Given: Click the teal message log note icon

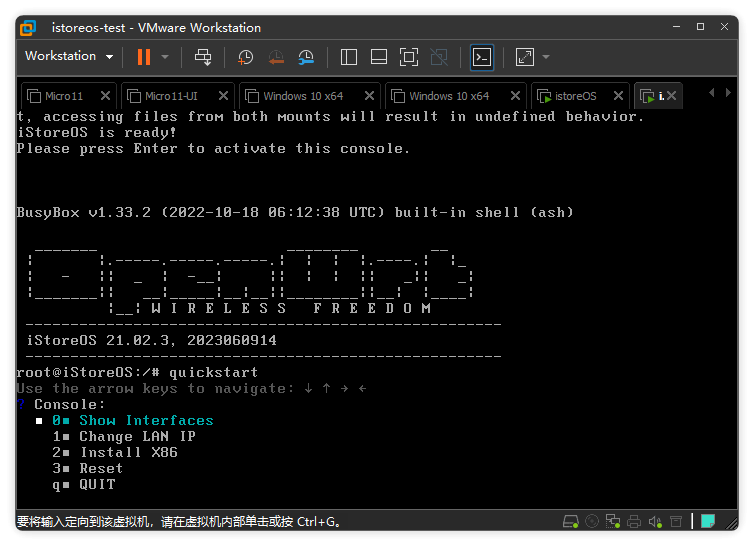Looking at the screenshot, I should (x=707, y=521).
